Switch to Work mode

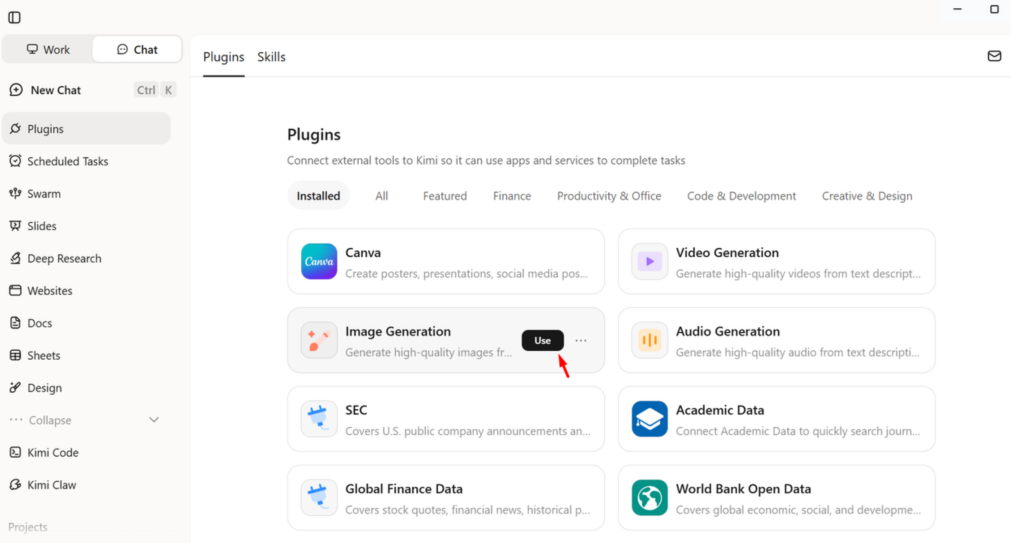point(48,50)
